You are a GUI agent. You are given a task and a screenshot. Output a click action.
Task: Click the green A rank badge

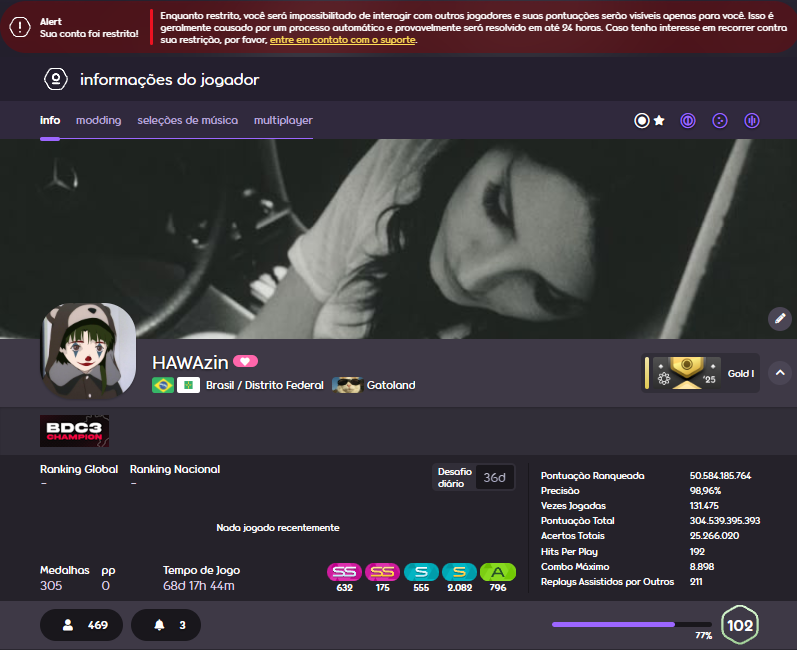point(498,572)
